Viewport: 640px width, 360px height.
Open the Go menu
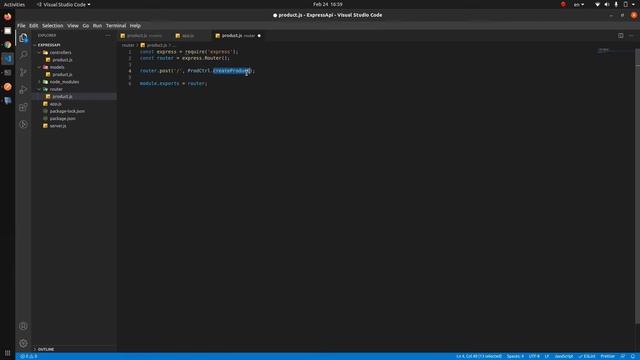(86, 26)
